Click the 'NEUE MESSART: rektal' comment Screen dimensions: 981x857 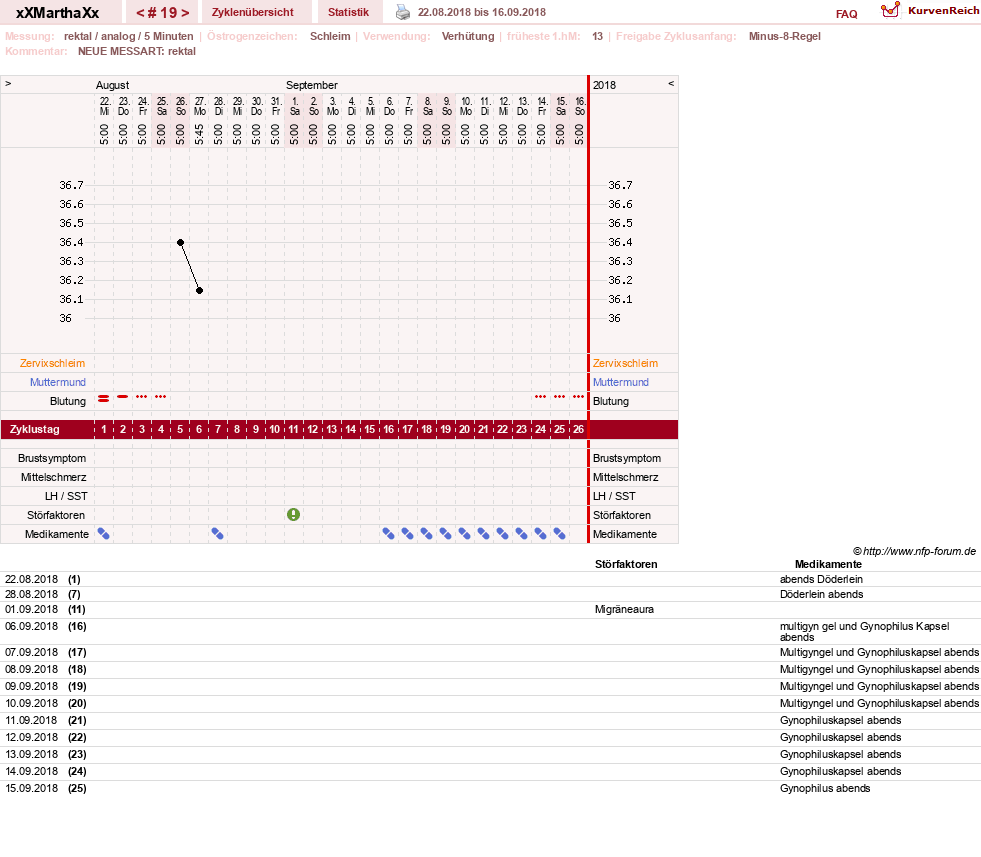coord(136,51)
